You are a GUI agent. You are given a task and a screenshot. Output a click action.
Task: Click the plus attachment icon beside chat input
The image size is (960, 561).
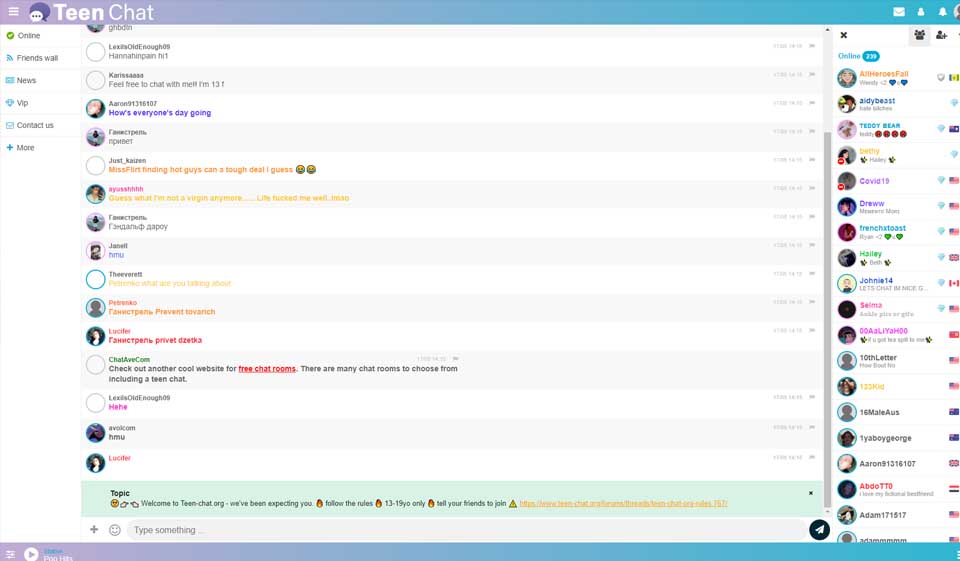(94, 530)
